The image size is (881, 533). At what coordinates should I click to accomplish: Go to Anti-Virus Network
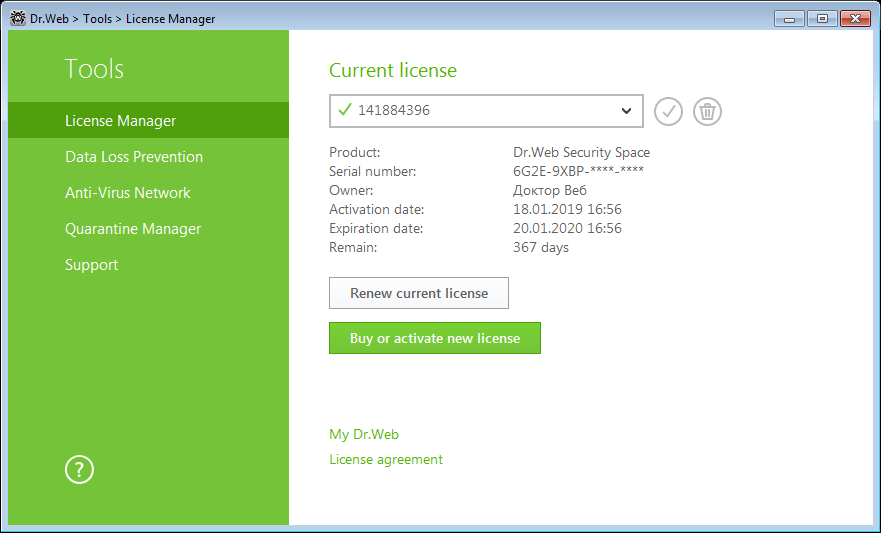(x=148, y=193)
